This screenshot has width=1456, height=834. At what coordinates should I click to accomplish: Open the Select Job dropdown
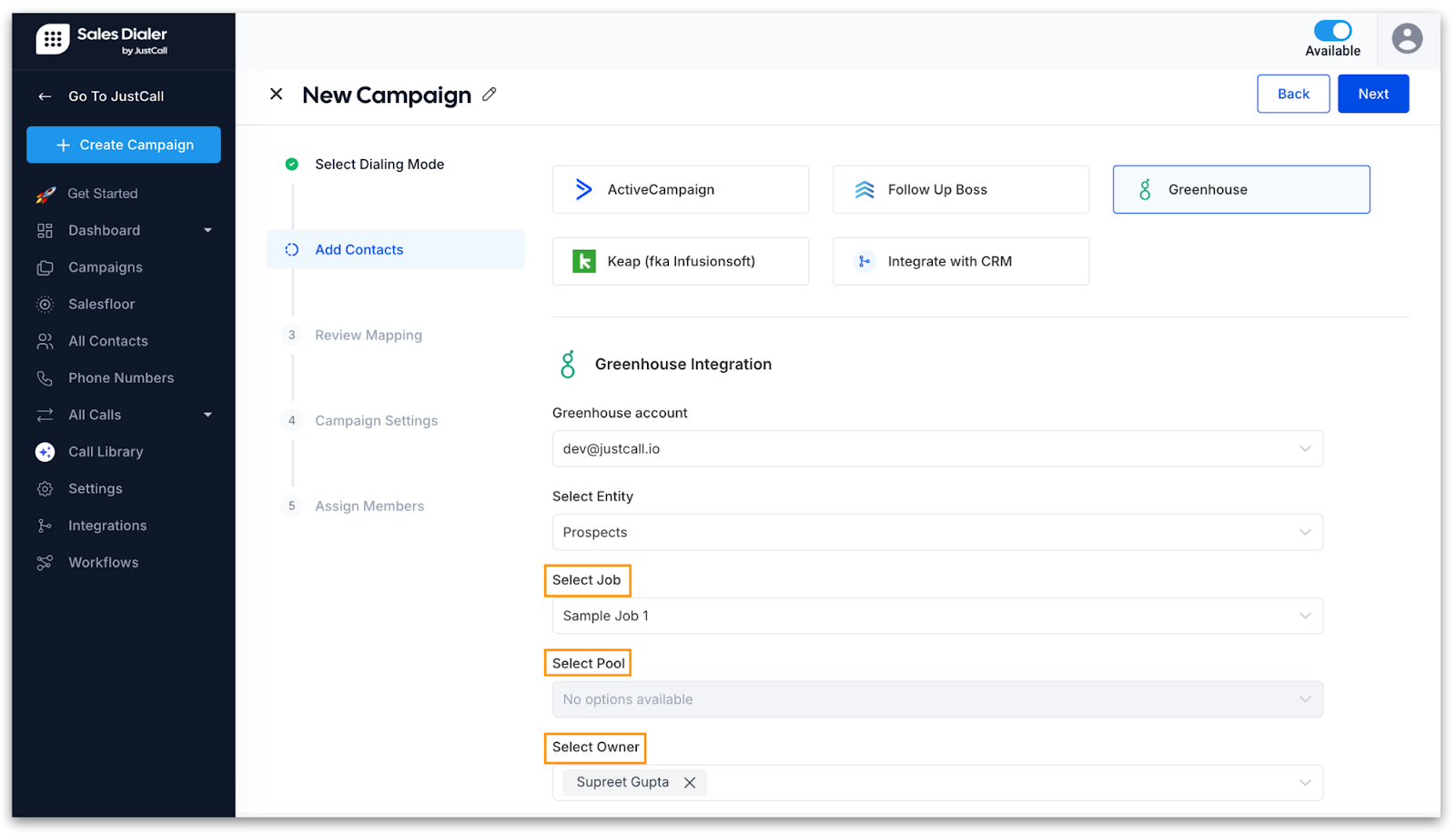937,617
